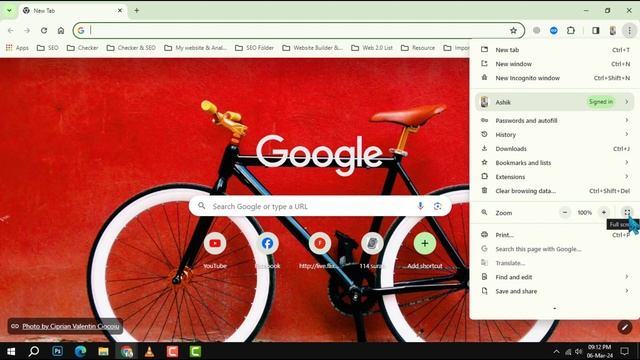Open File Explorer from taskbar

[x=103, y=351]
